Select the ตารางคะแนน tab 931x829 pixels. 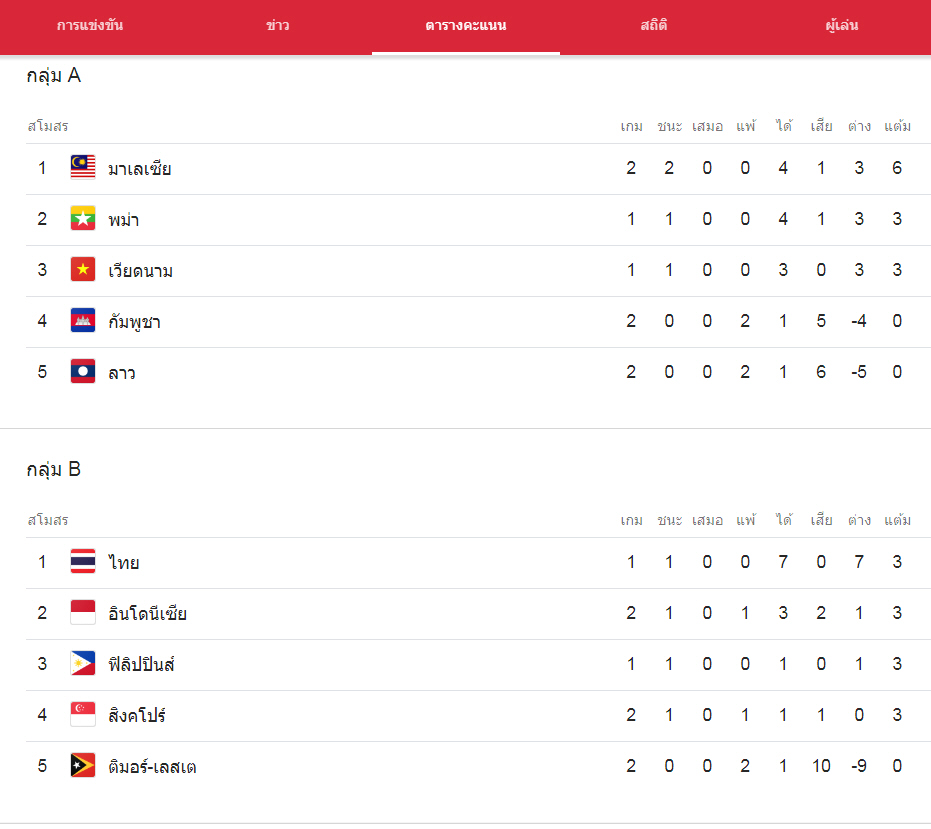tap(466, 26)
